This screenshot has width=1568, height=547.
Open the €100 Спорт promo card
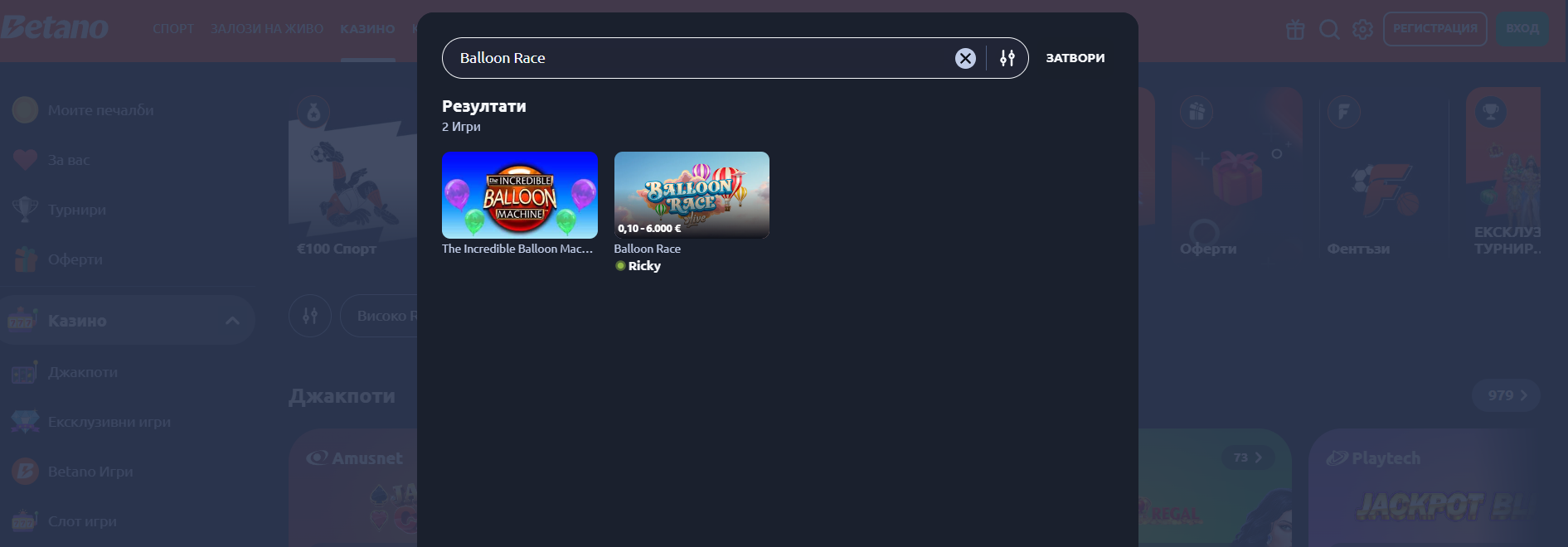click(x=352, y=178)
